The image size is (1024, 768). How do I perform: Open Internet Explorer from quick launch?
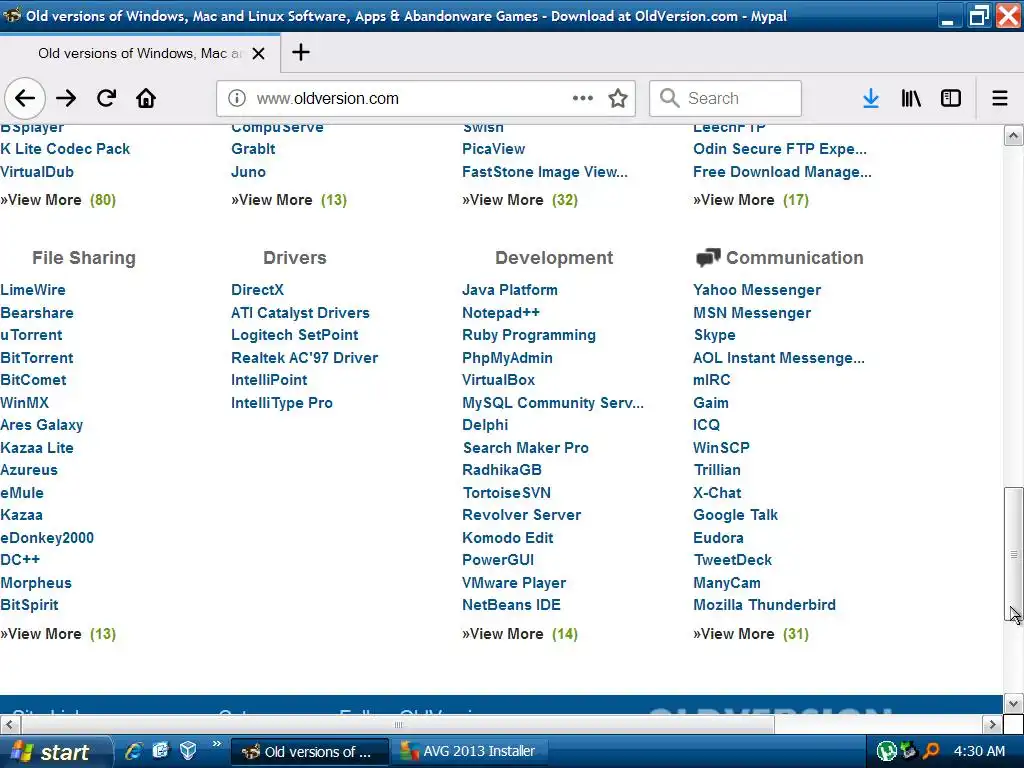pyautogui.click(x=133, y=751)
